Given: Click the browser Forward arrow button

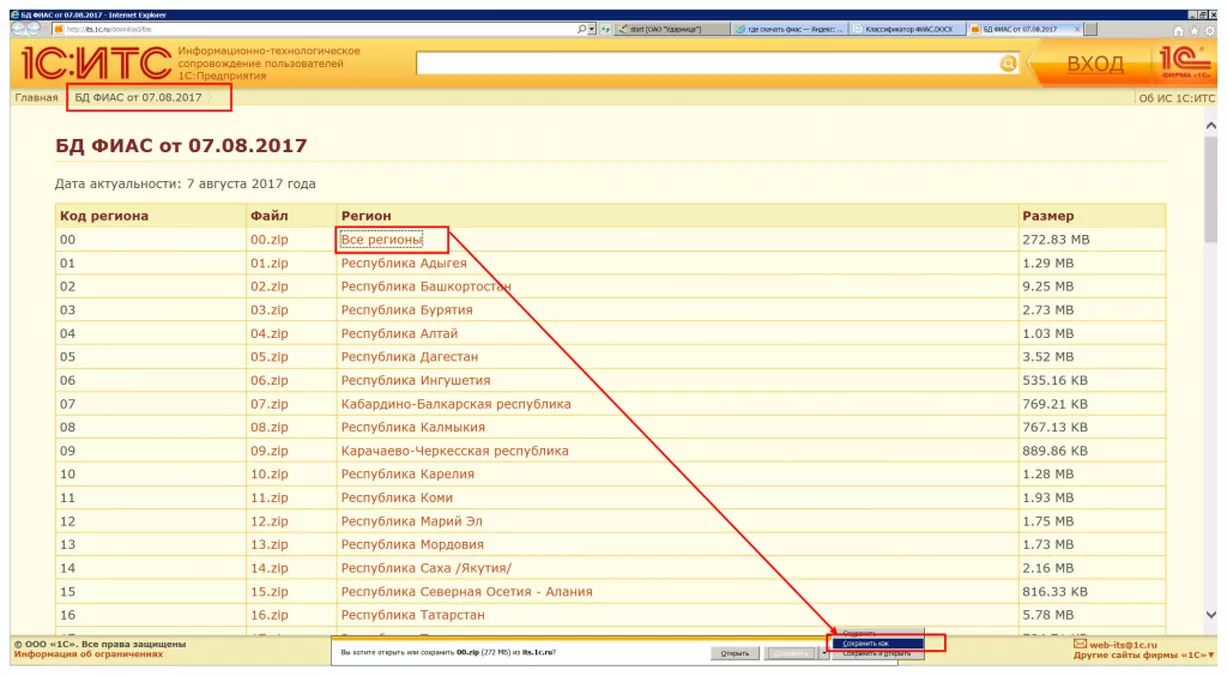Looking at the screenshot, I should [x=34, y=29].
